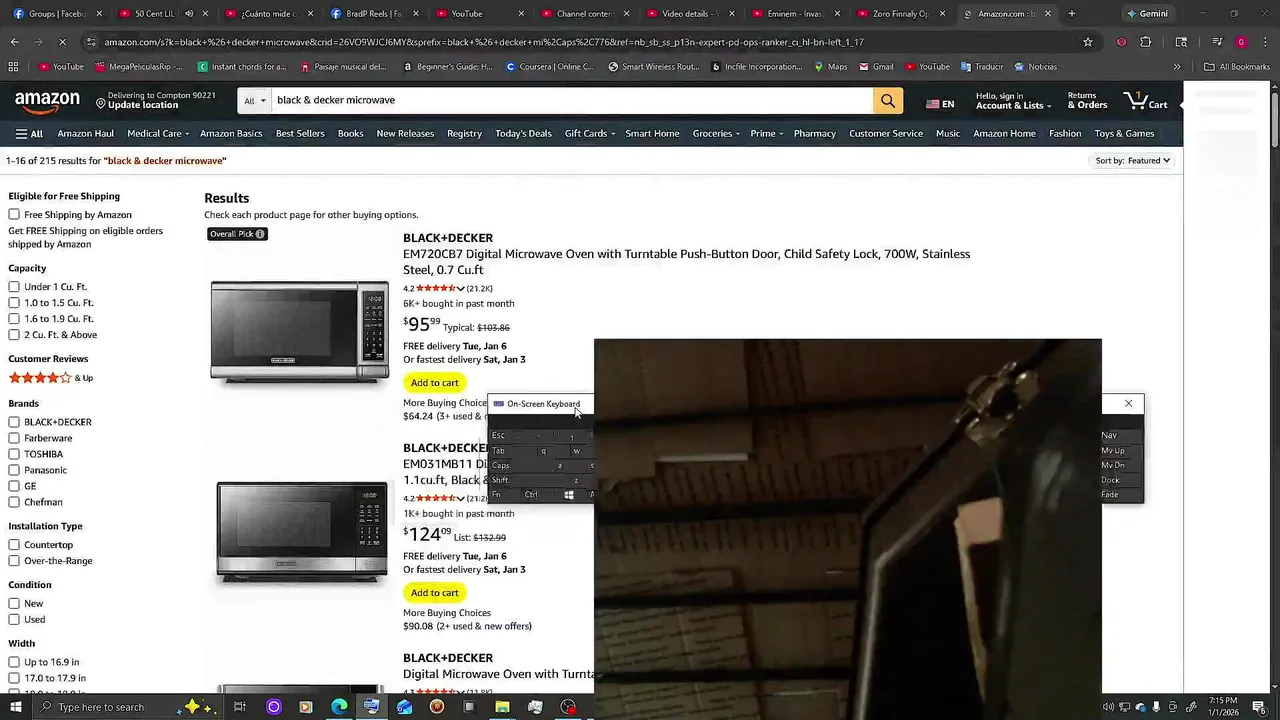Click in the Amazon search field

point(572,101)
